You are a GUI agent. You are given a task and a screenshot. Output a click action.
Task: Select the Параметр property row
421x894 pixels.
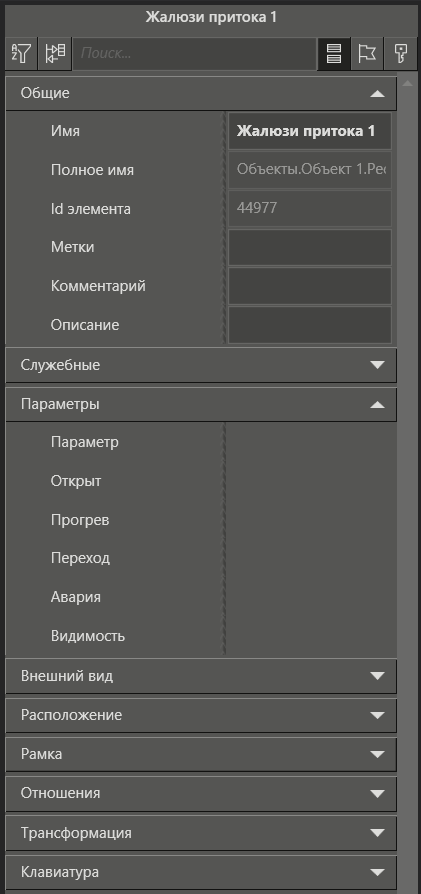pyautogui.click(x=201, y=442)
